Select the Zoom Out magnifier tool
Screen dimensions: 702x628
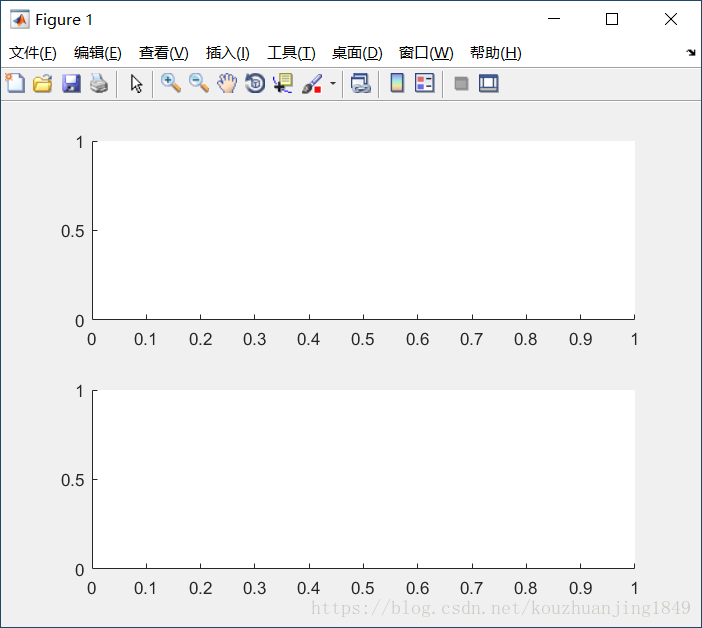click(199, 84)
